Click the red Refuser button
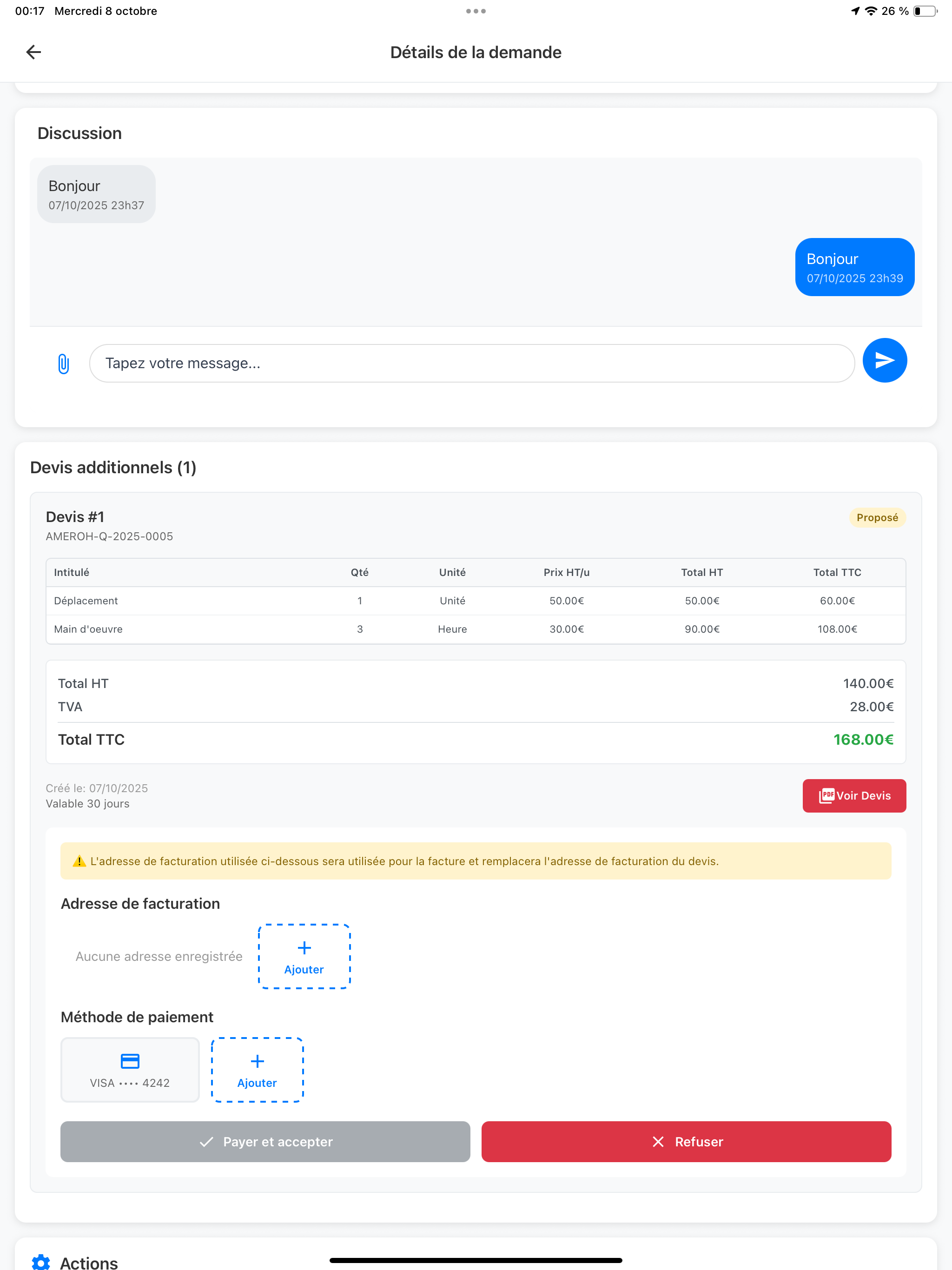 tap(686, 1142)
